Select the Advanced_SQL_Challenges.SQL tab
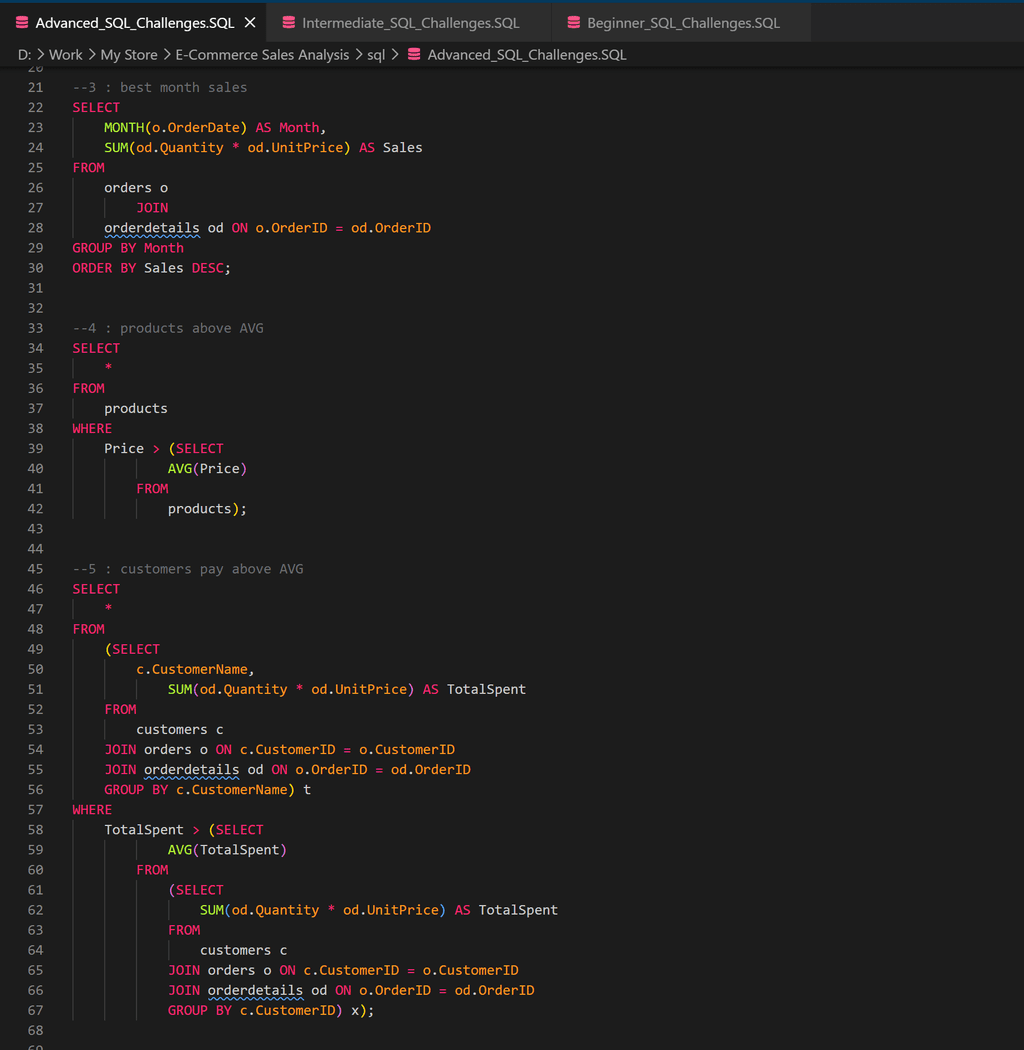 point(134,23)
